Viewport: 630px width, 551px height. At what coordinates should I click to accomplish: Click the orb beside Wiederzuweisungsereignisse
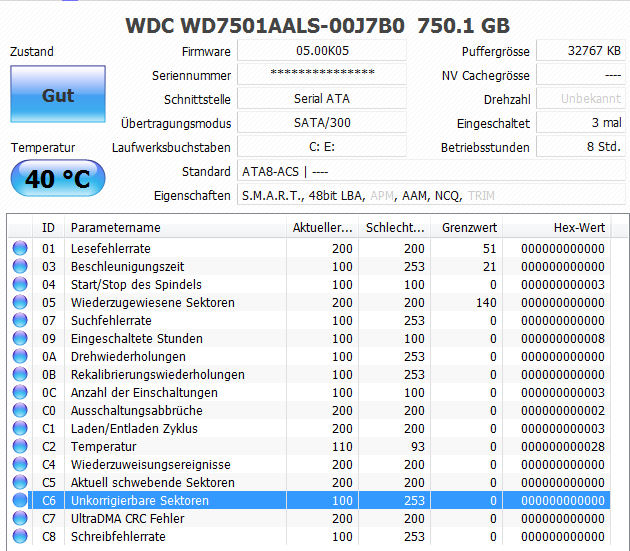coord(20,464)
